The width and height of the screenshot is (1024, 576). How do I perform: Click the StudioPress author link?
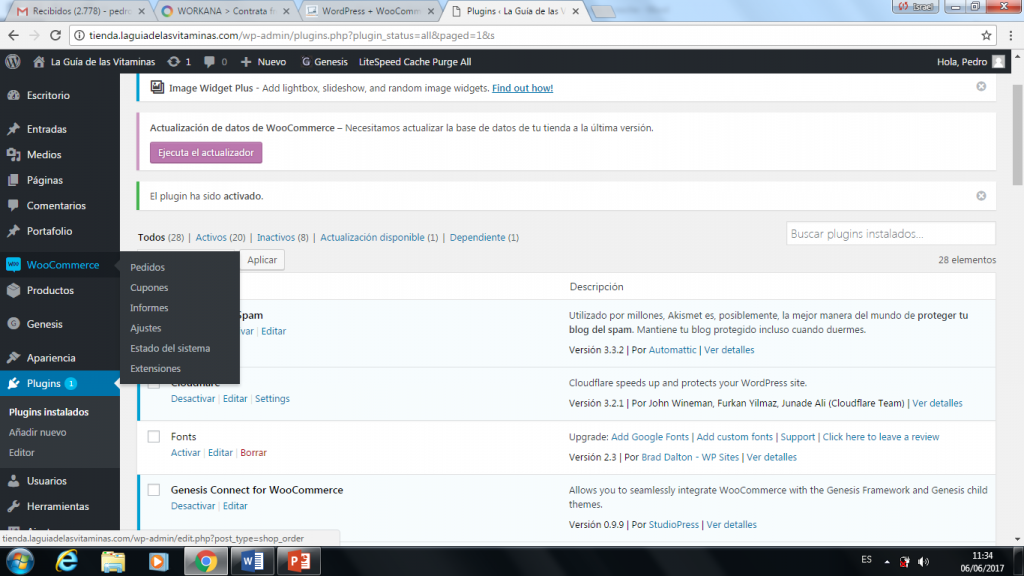pyautogui.click(x=673, y=524)
